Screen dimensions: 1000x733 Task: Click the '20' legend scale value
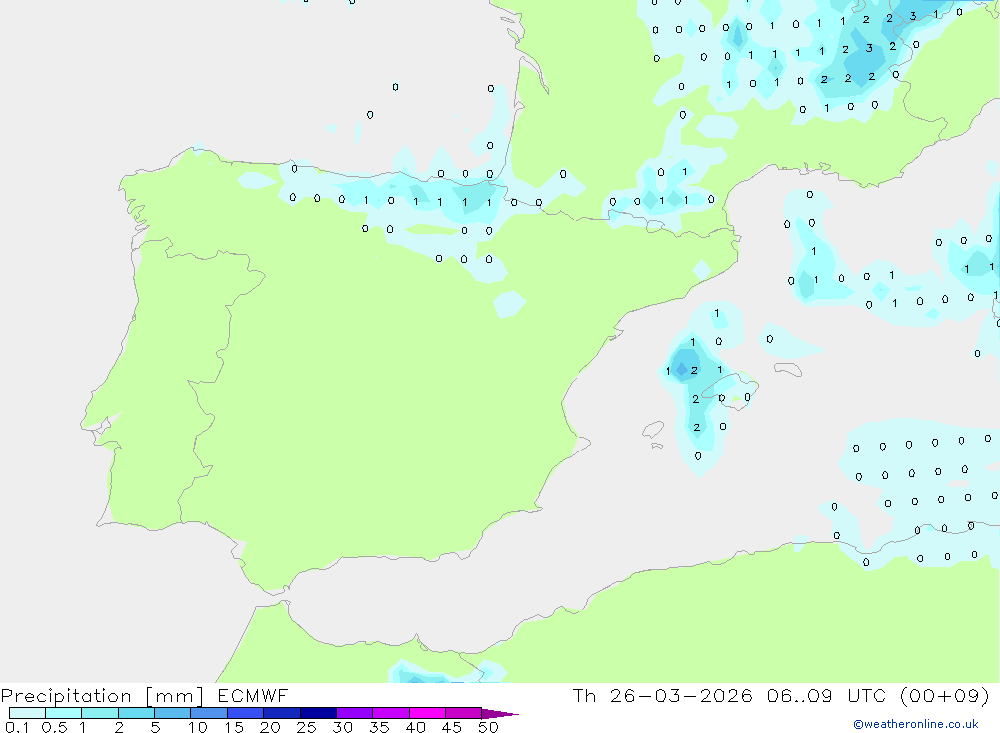[270, 727]
